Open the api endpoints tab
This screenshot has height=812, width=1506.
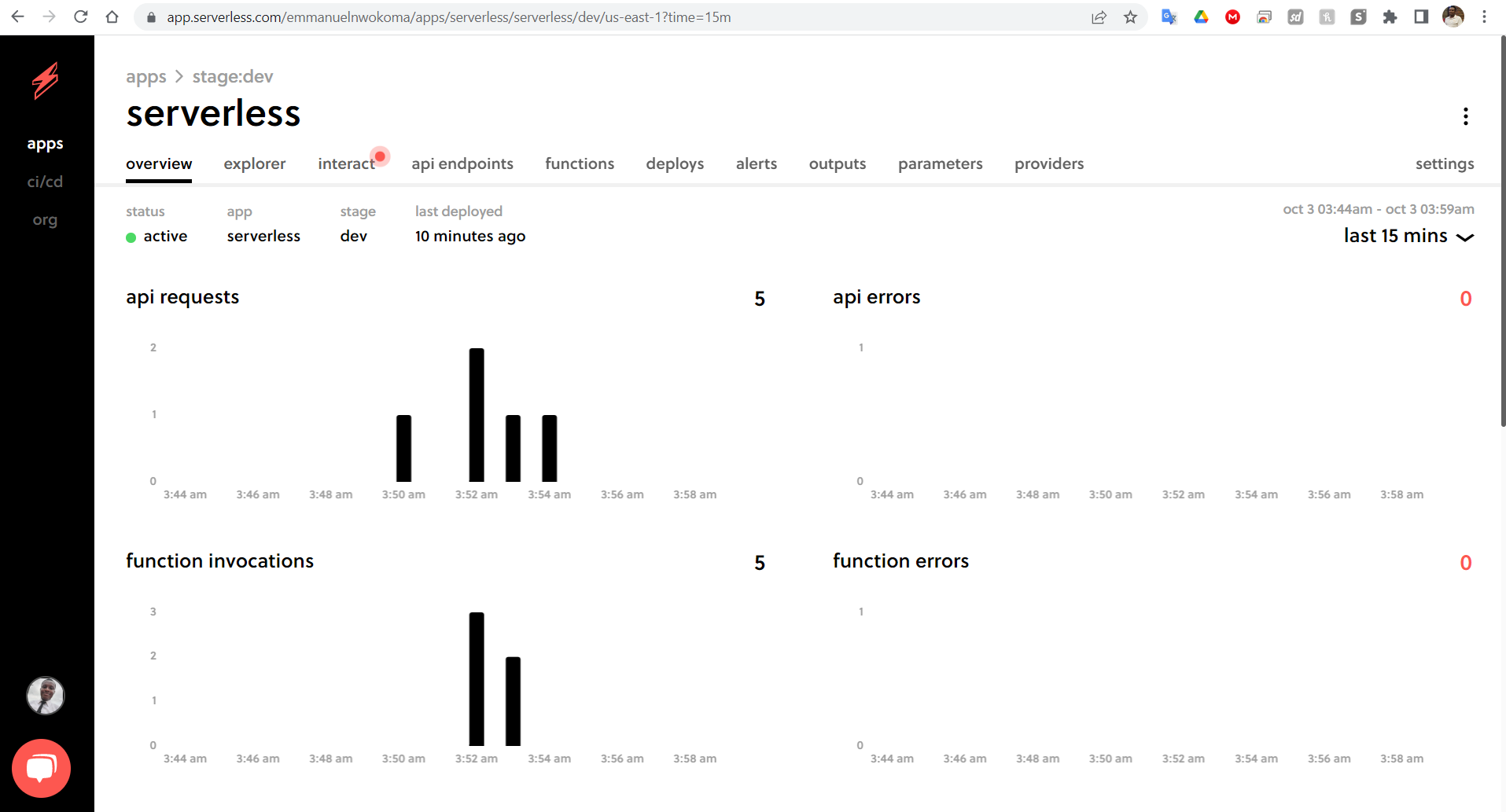pos(462,164)
